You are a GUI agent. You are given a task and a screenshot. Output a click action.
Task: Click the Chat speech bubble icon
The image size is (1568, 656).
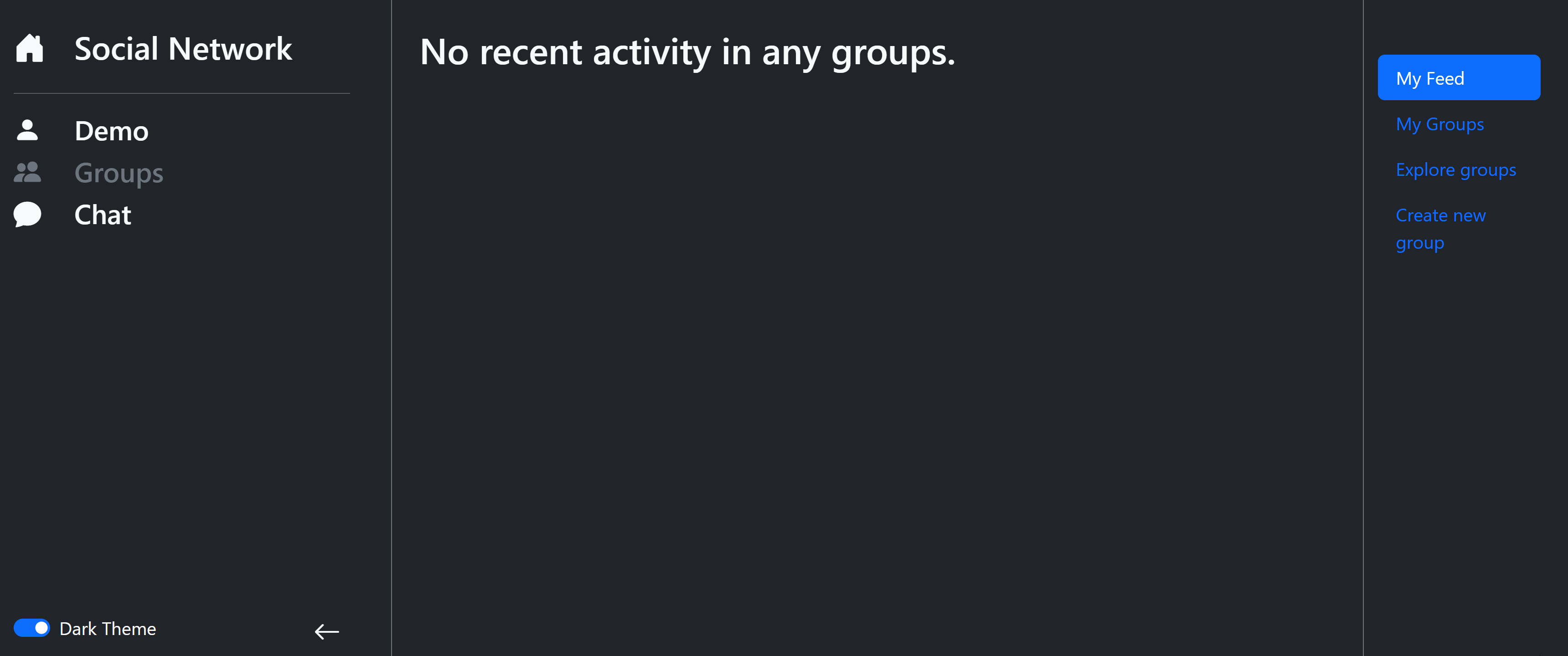tap(27, 214)
